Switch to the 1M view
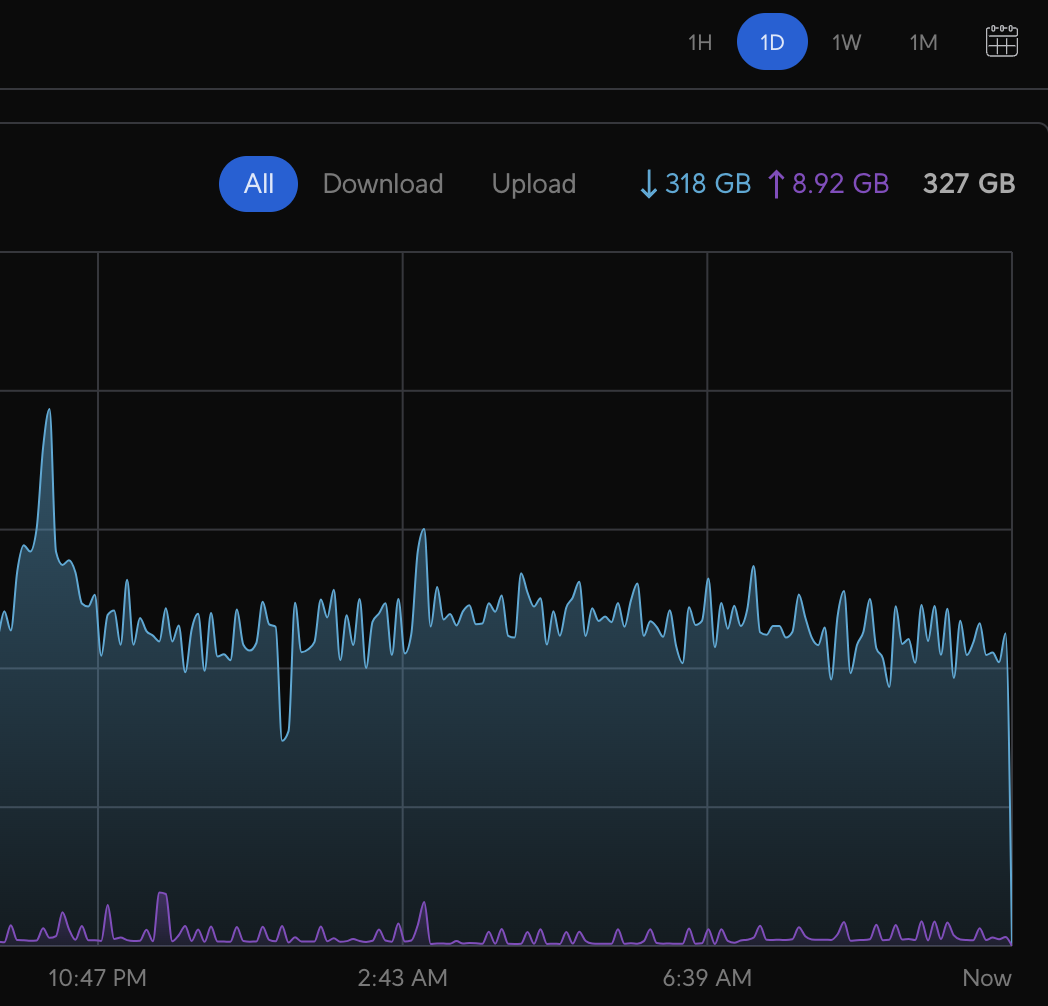Viewport: 1048px width, 1006px height. pos(923,42)
